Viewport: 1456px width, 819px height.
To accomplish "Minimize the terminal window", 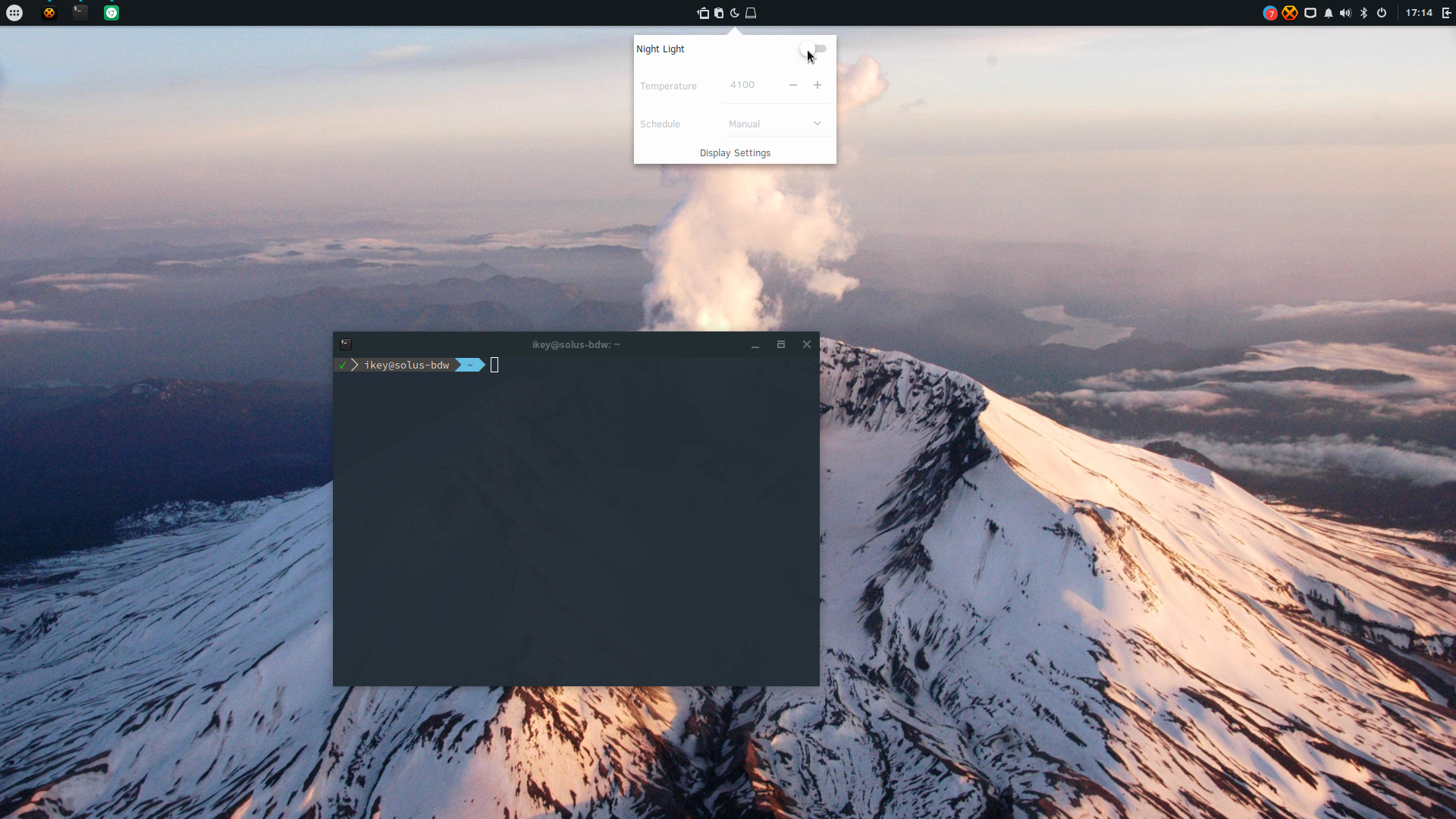I will (x=755, y=345).
